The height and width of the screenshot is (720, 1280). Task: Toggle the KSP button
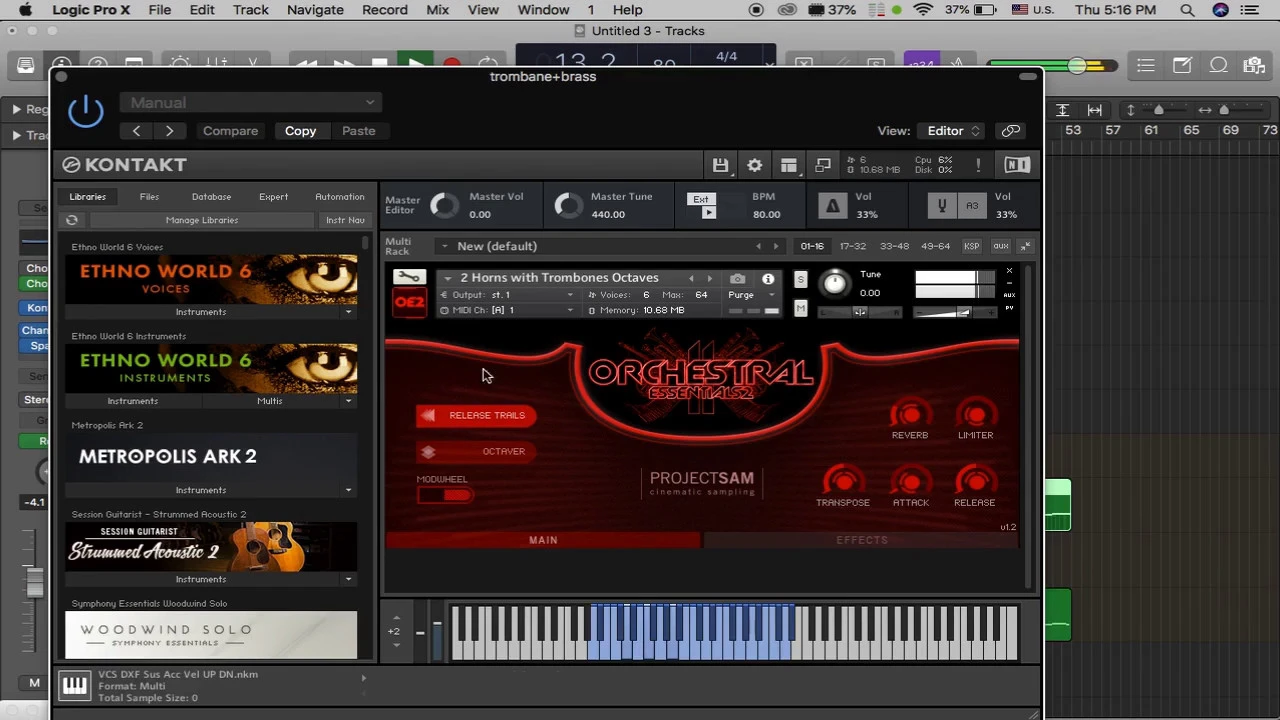point(971,246)
